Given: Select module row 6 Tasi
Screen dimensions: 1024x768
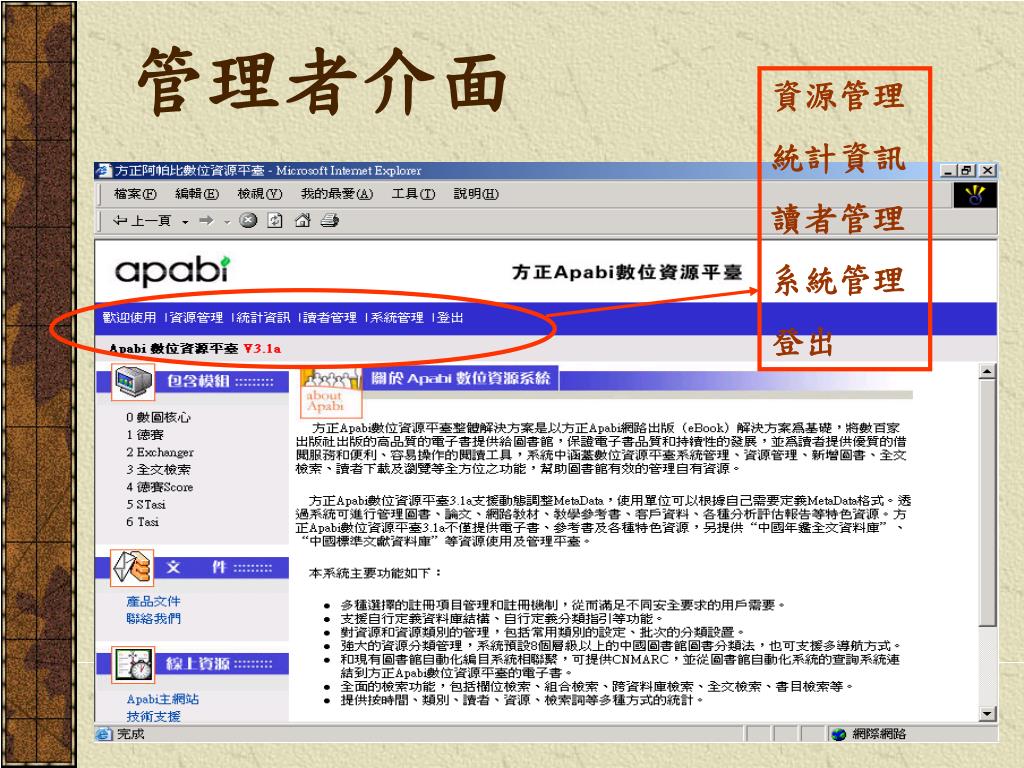Looking at the screenshot, I should pos(142,521).
